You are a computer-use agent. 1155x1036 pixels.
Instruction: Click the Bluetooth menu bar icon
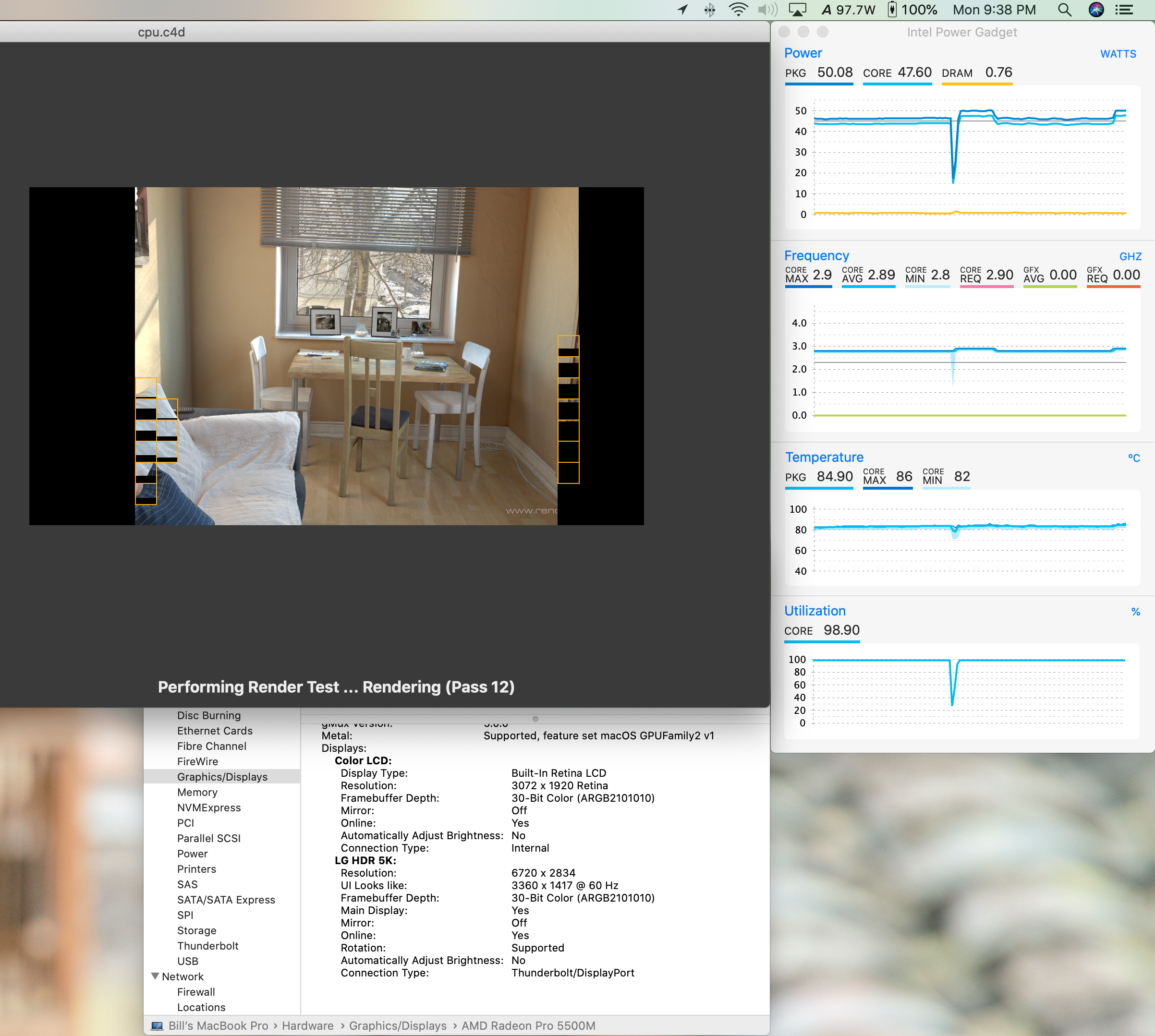[x=709, y=10]
